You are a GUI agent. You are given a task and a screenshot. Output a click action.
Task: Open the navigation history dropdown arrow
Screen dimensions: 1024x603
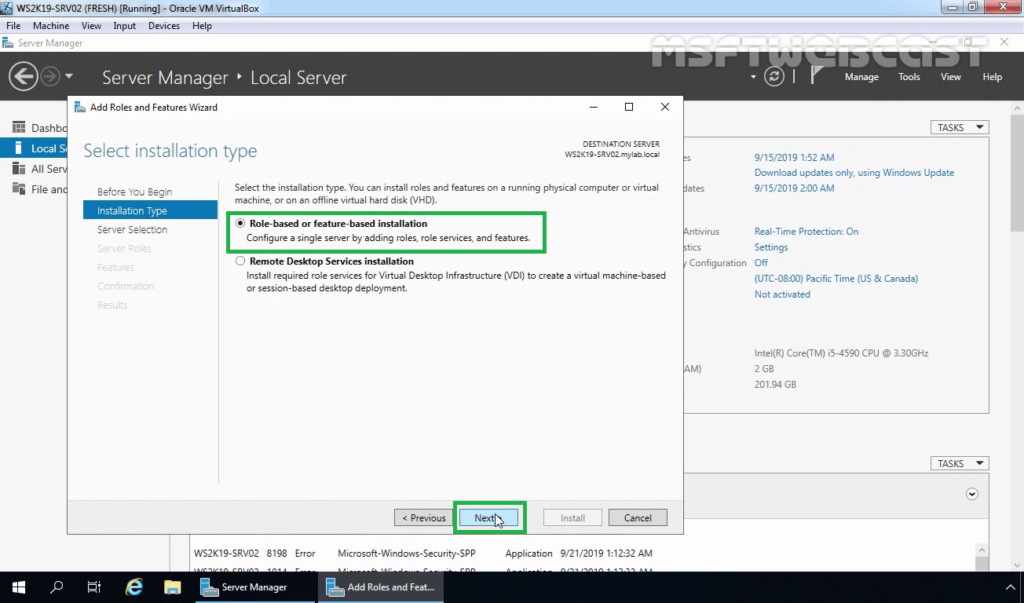click(69, 76)
